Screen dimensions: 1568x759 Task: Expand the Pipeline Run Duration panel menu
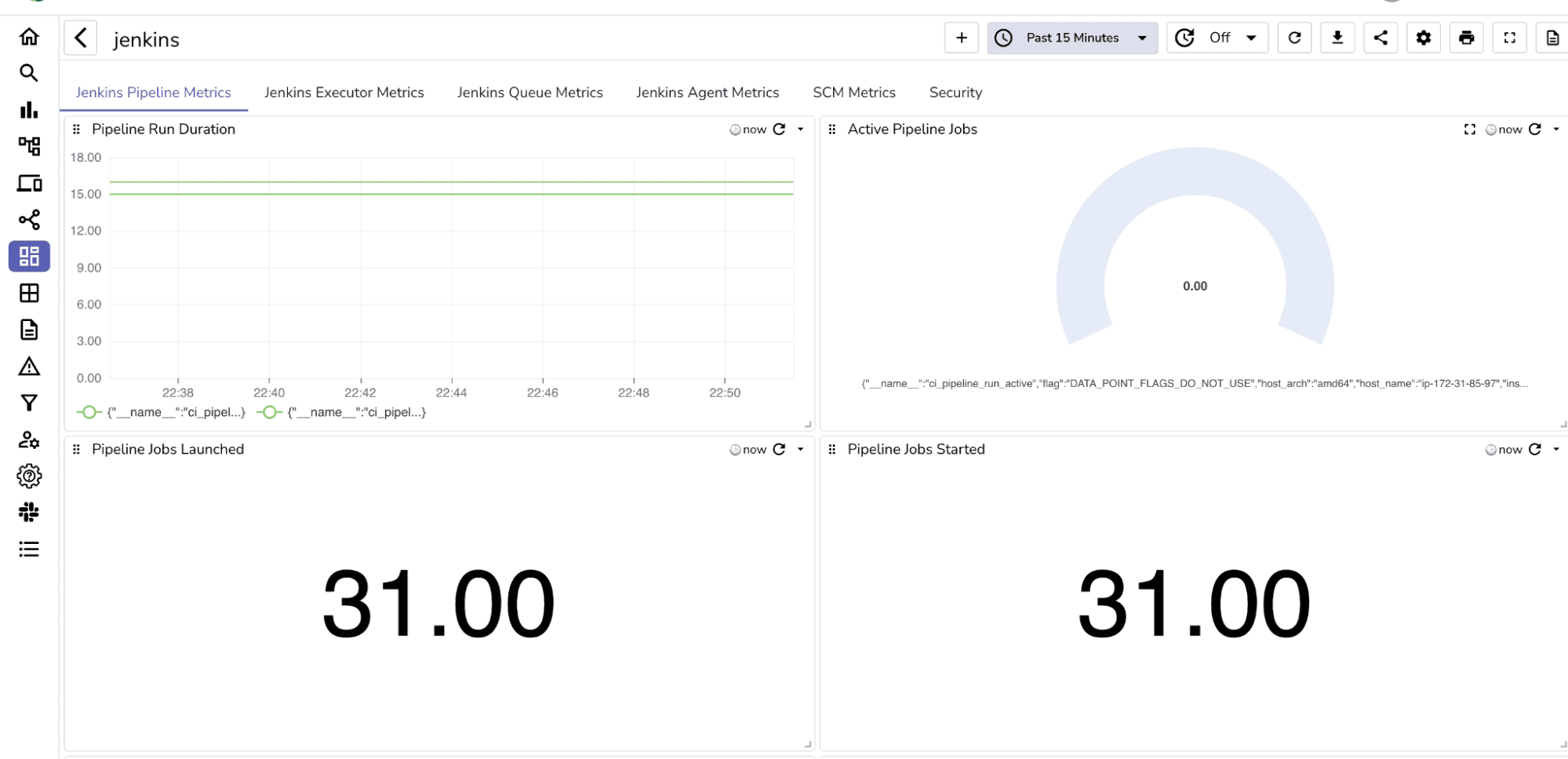tap(801, 130)
